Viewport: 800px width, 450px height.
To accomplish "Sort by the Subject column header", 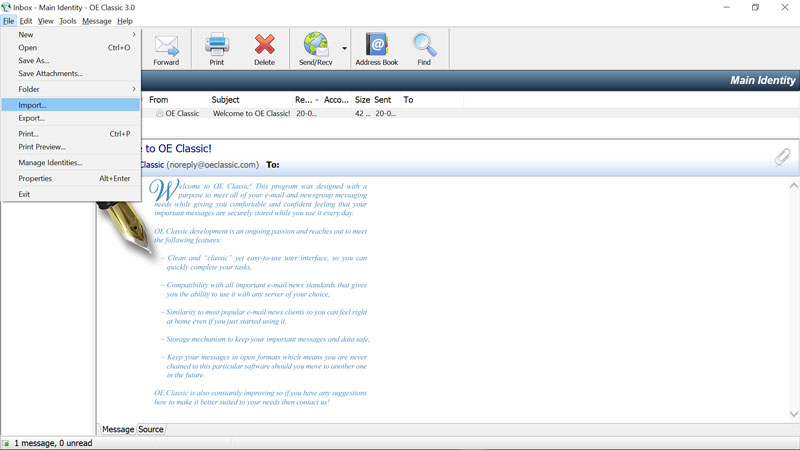I will pos(251,99).
